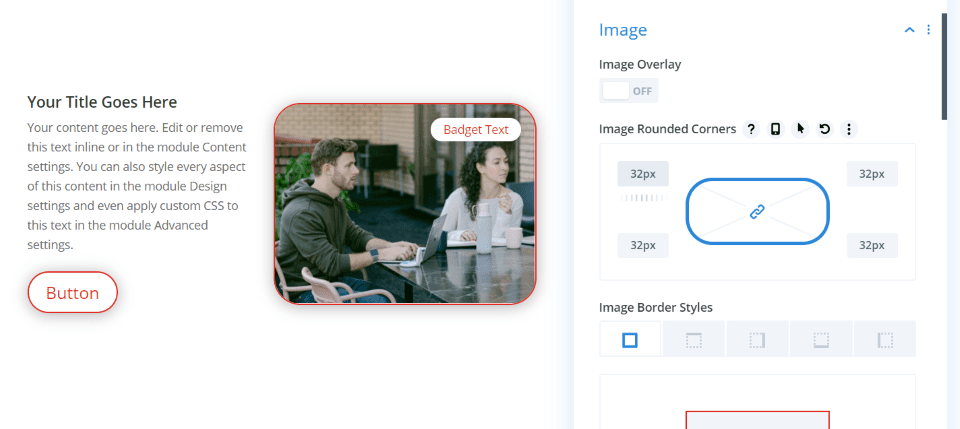
Task: Click the responsive phone icon for Rounded Corners
Action: click(775, 129)
